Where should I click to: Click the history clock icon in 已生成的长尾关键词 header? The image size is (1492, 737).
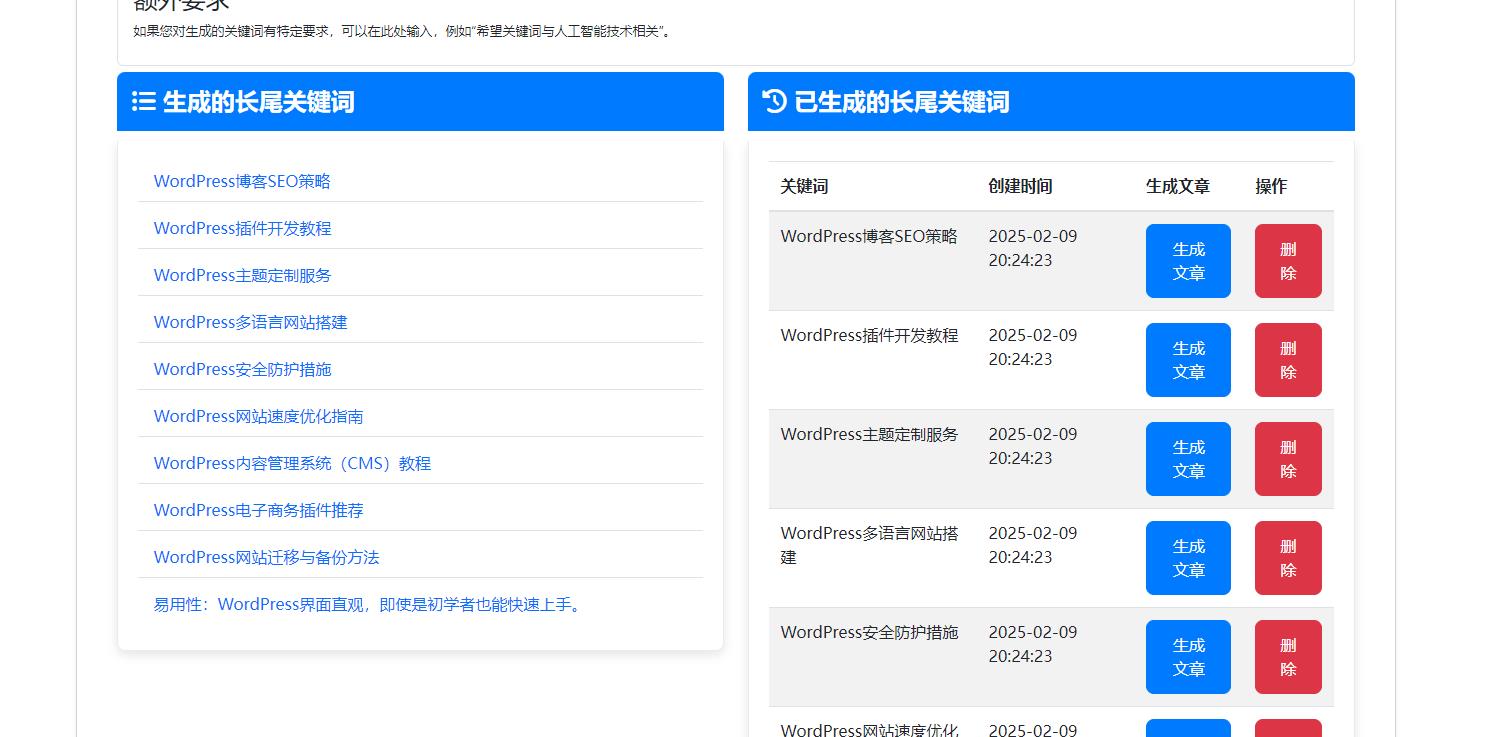[x=771, y=101]
